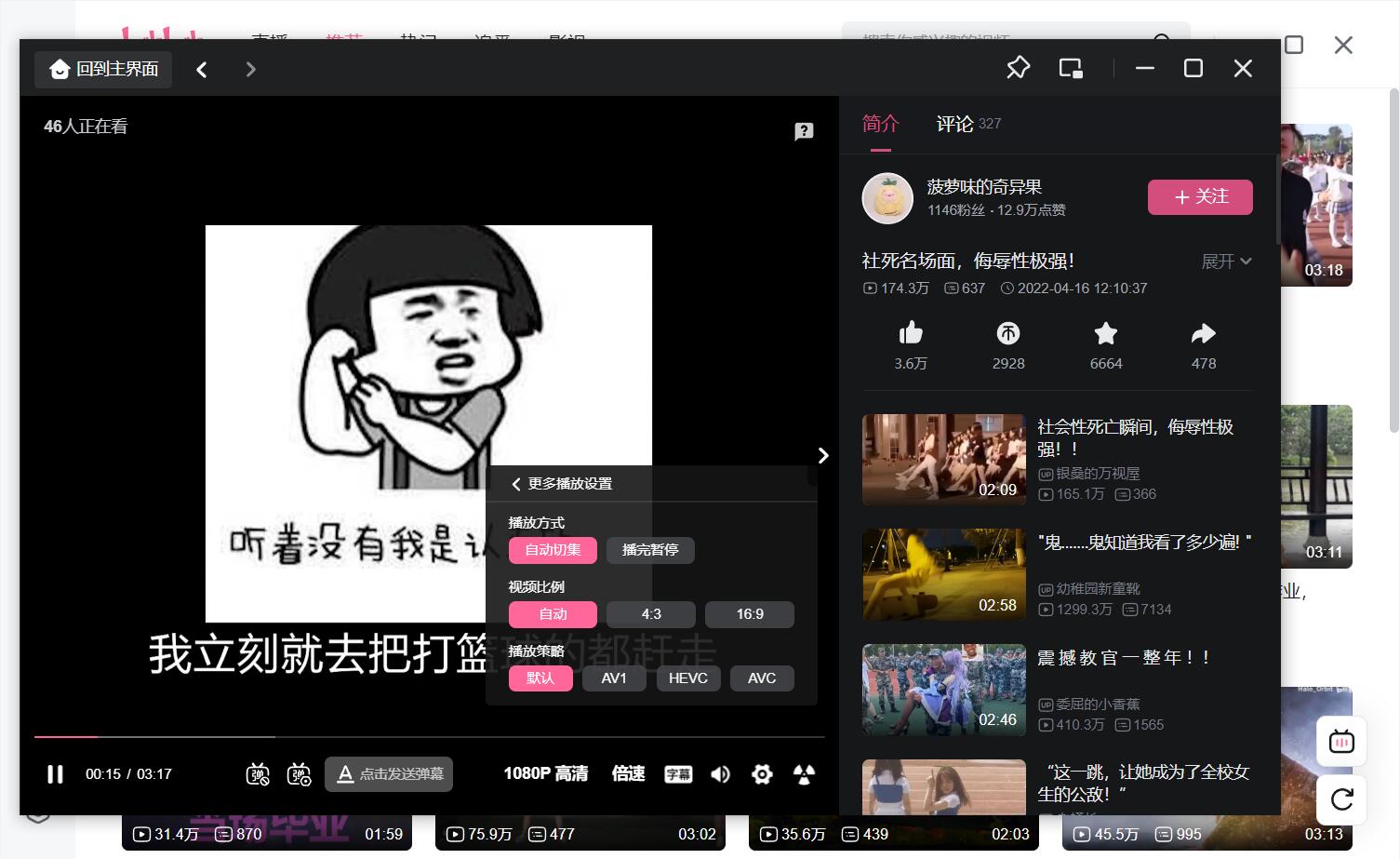Collapse the side panel with the arrow
1400x859 pixels.
[823, 455]
